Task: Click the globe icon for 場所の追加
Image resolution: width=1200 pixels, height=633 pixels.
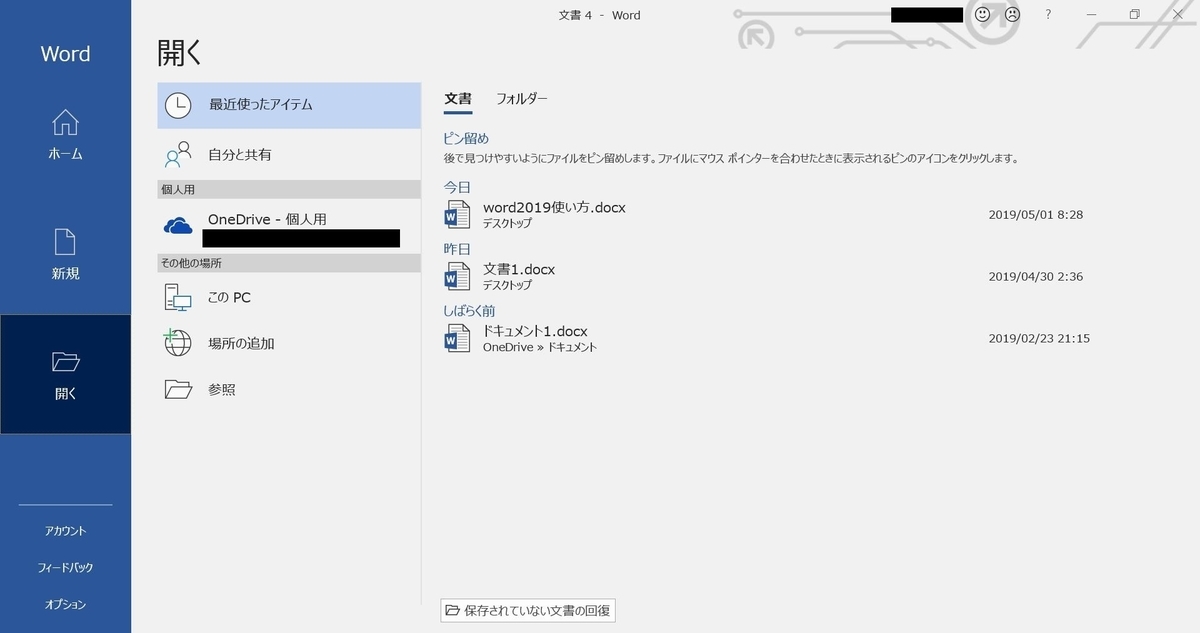Action: [x=177, y=343]
